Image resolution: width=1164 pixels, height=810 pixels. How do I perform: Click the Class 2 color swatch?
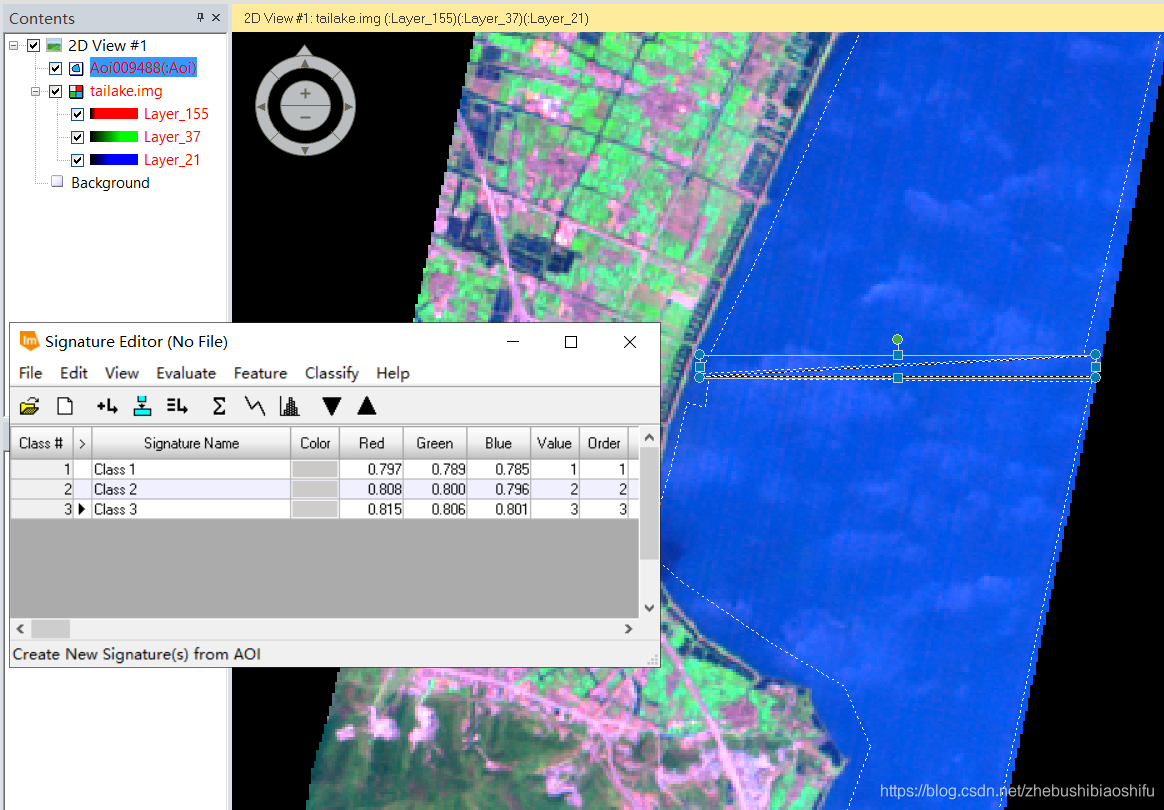coord(315,489)
